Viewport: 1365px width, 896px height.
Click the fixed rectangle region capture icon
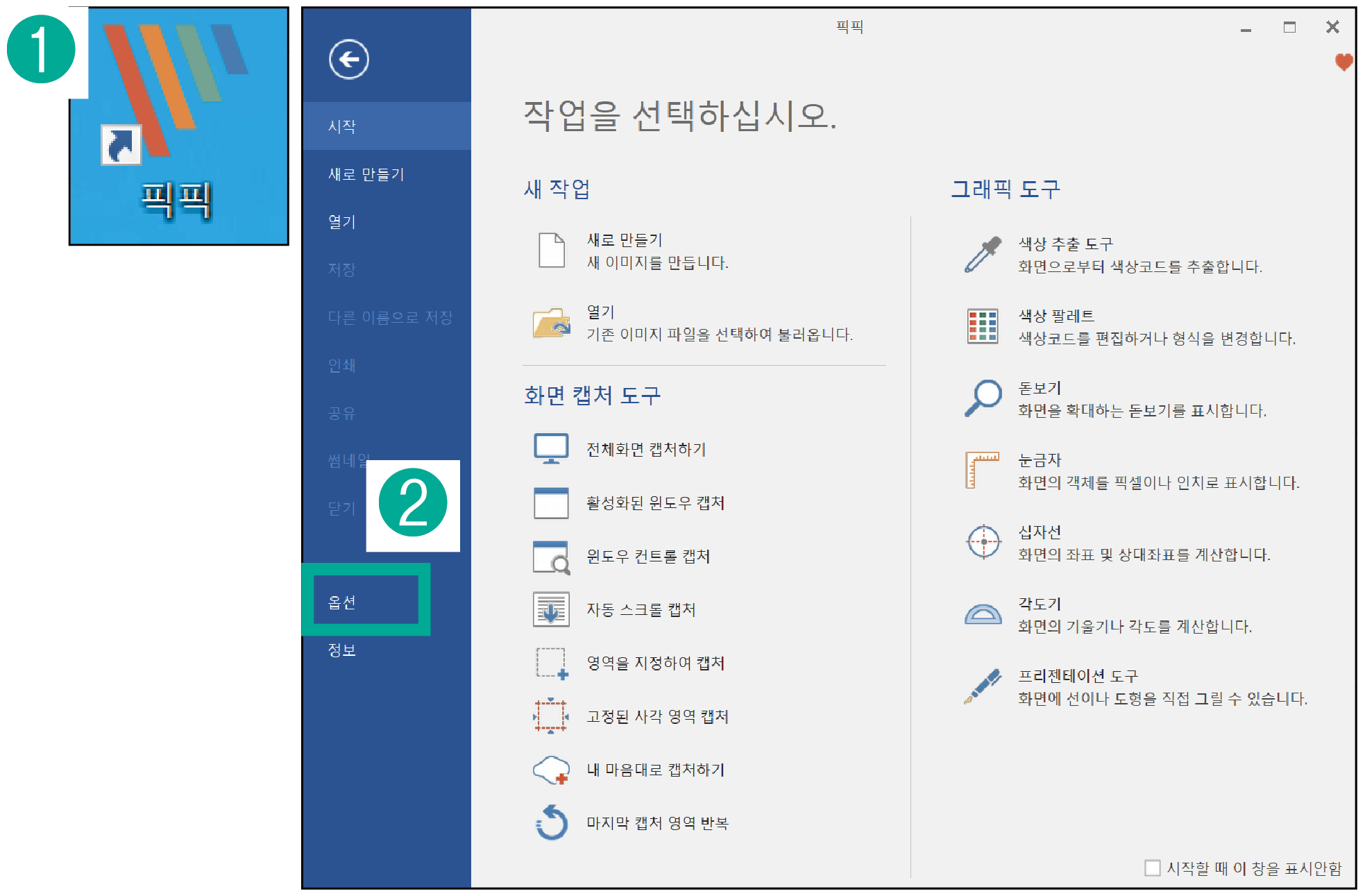[551, 716]
